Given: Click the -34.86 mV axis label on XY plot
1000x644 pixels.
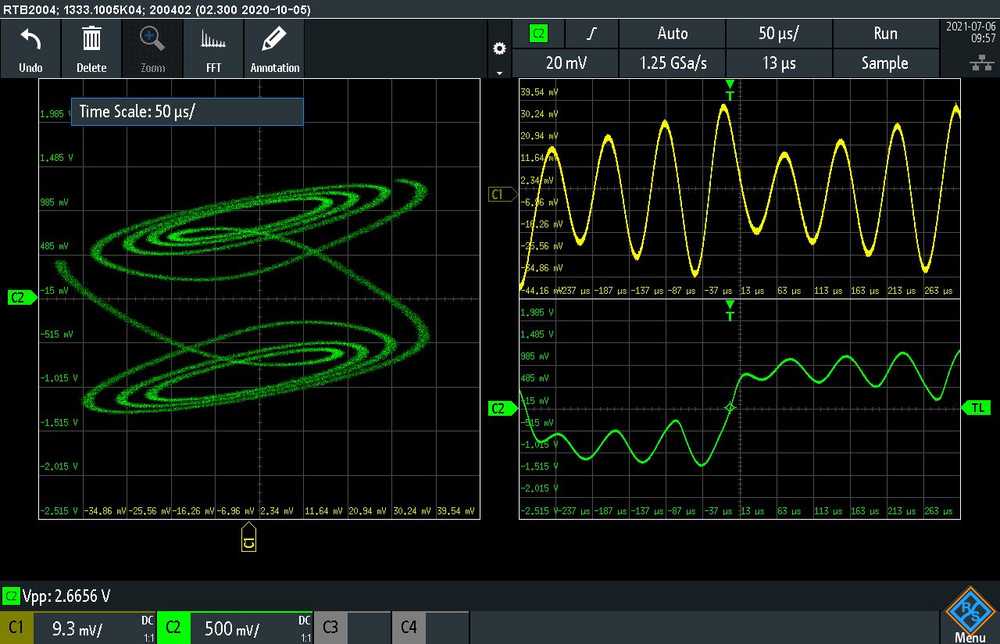Looking at the screenshot, I should pos(104,511).
